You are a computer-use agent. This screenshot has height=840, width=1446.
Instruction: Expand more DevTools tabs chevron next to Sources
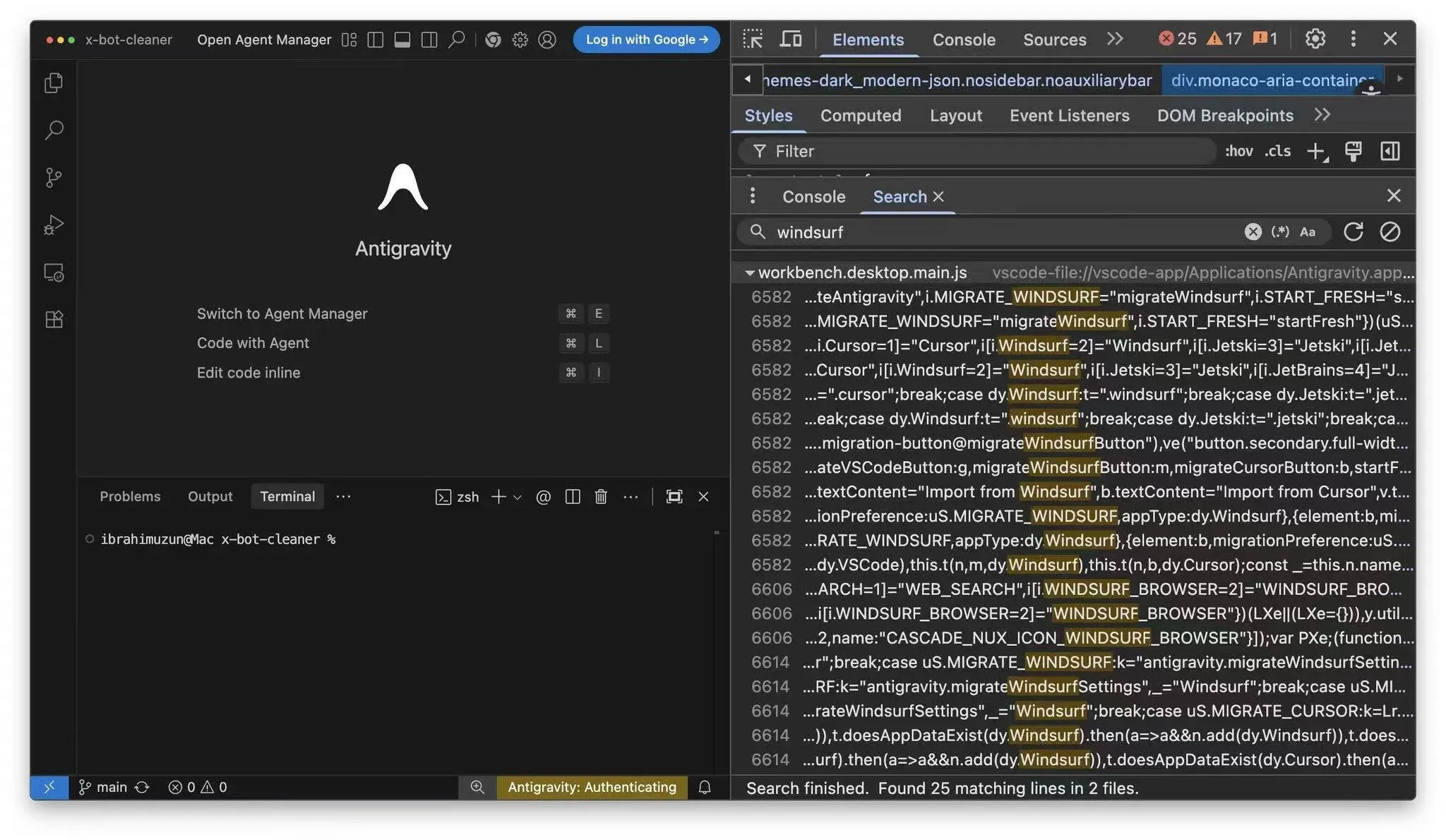(x=1115, y=39)
